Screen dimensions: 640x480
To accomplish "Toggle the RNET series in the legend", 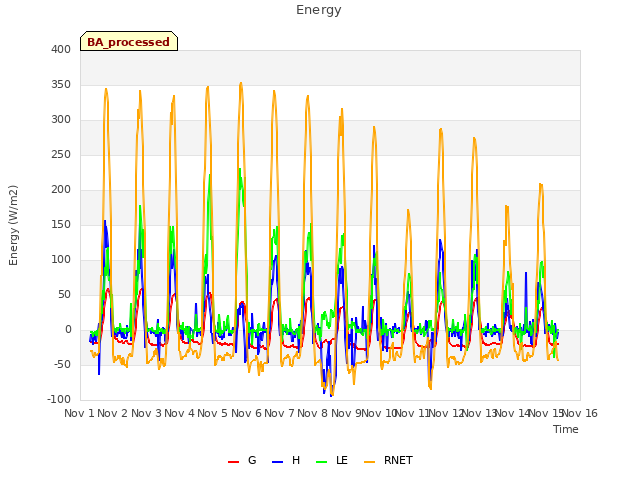I will pyautogui.click(x=388, y=460).
